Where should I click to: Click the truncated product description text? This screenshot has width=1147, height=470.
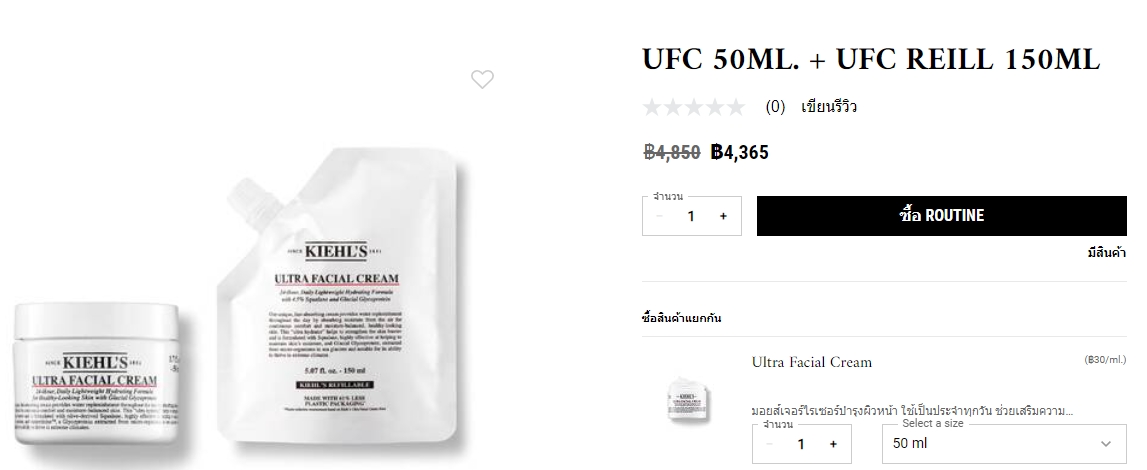click(912, 411)
